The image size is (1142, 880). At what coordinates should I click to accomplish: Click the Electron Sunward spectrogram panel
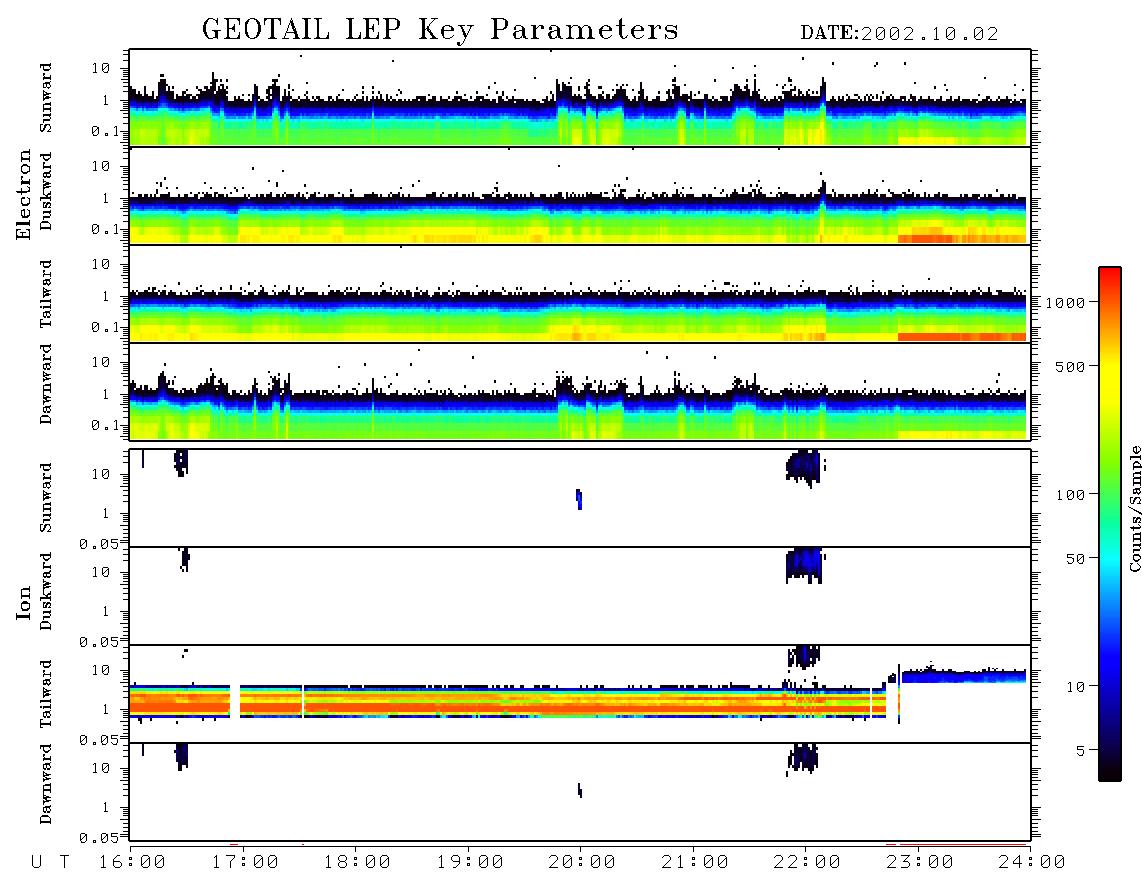580,98
